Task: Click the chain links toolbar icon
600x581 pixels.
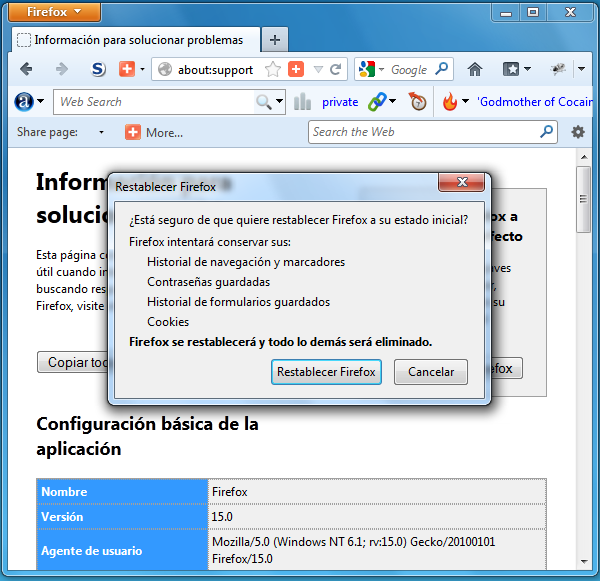Action: (377, 102)
